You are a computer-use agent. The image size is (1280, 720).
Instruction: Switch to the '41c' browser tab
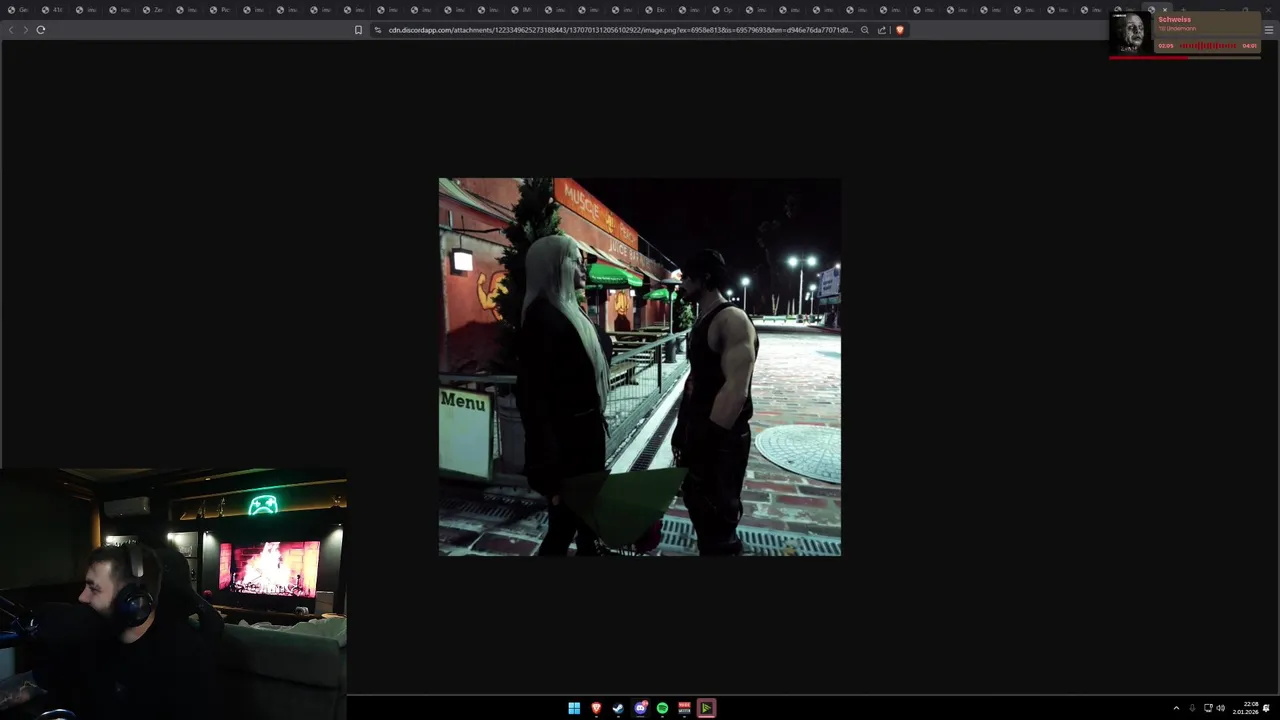click(52, 10)
